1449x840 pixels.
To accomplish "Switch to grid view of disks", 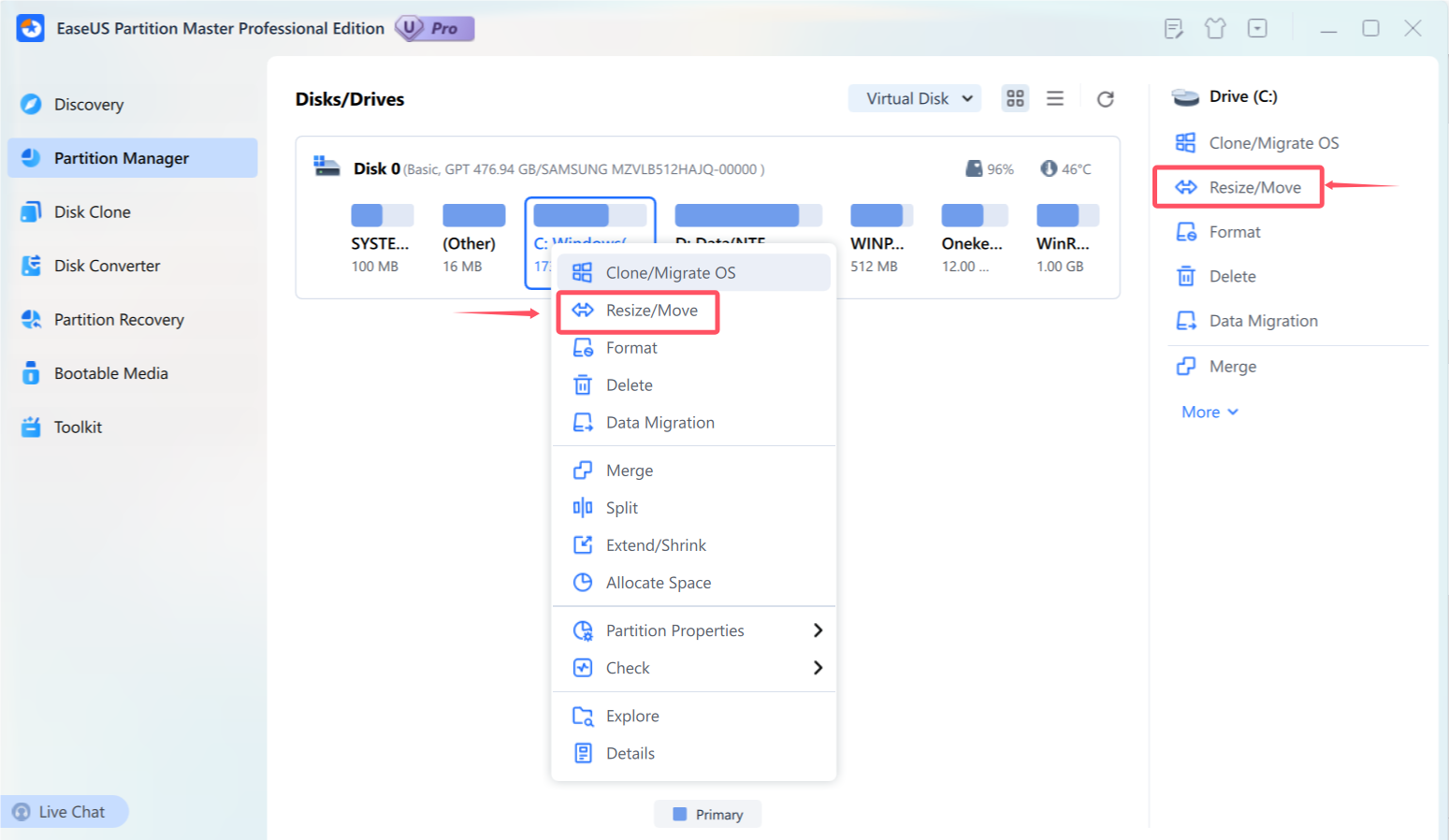I will (x=1015, y=98).
